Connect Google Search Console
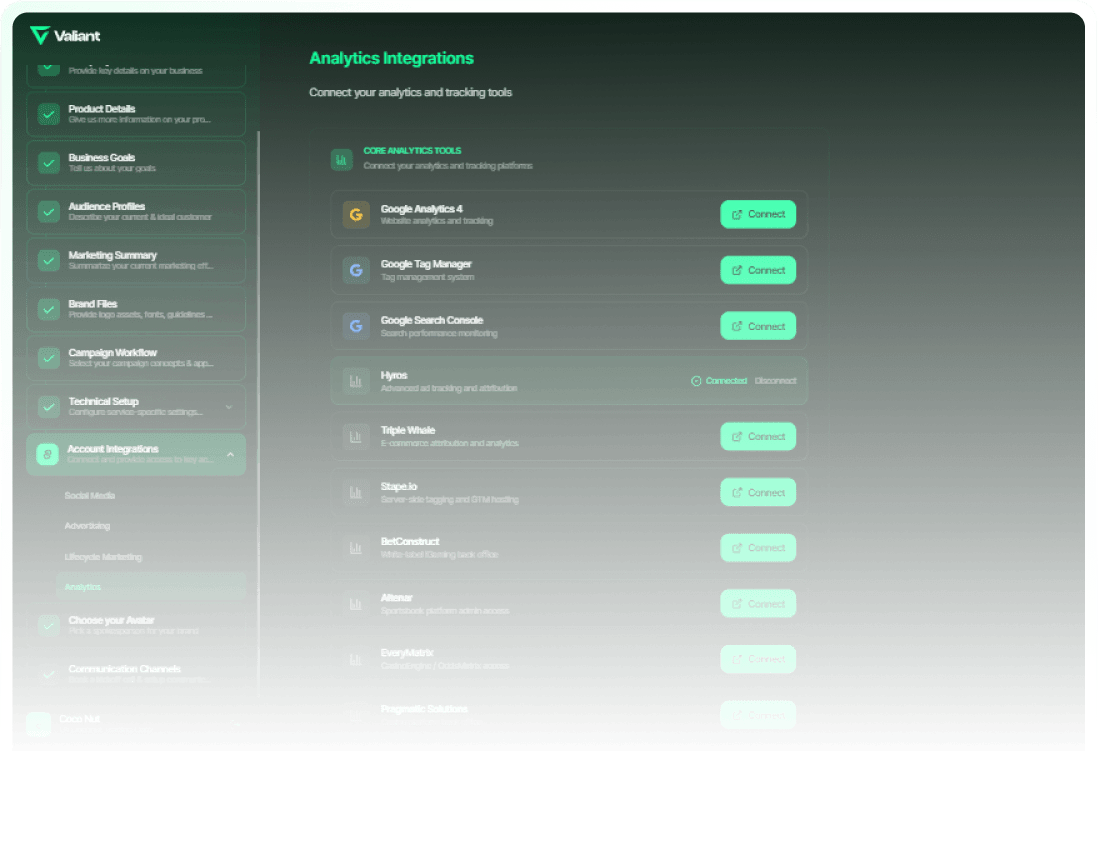The height and width of the screenshot is (850, 1098). (x=758, y=326)
